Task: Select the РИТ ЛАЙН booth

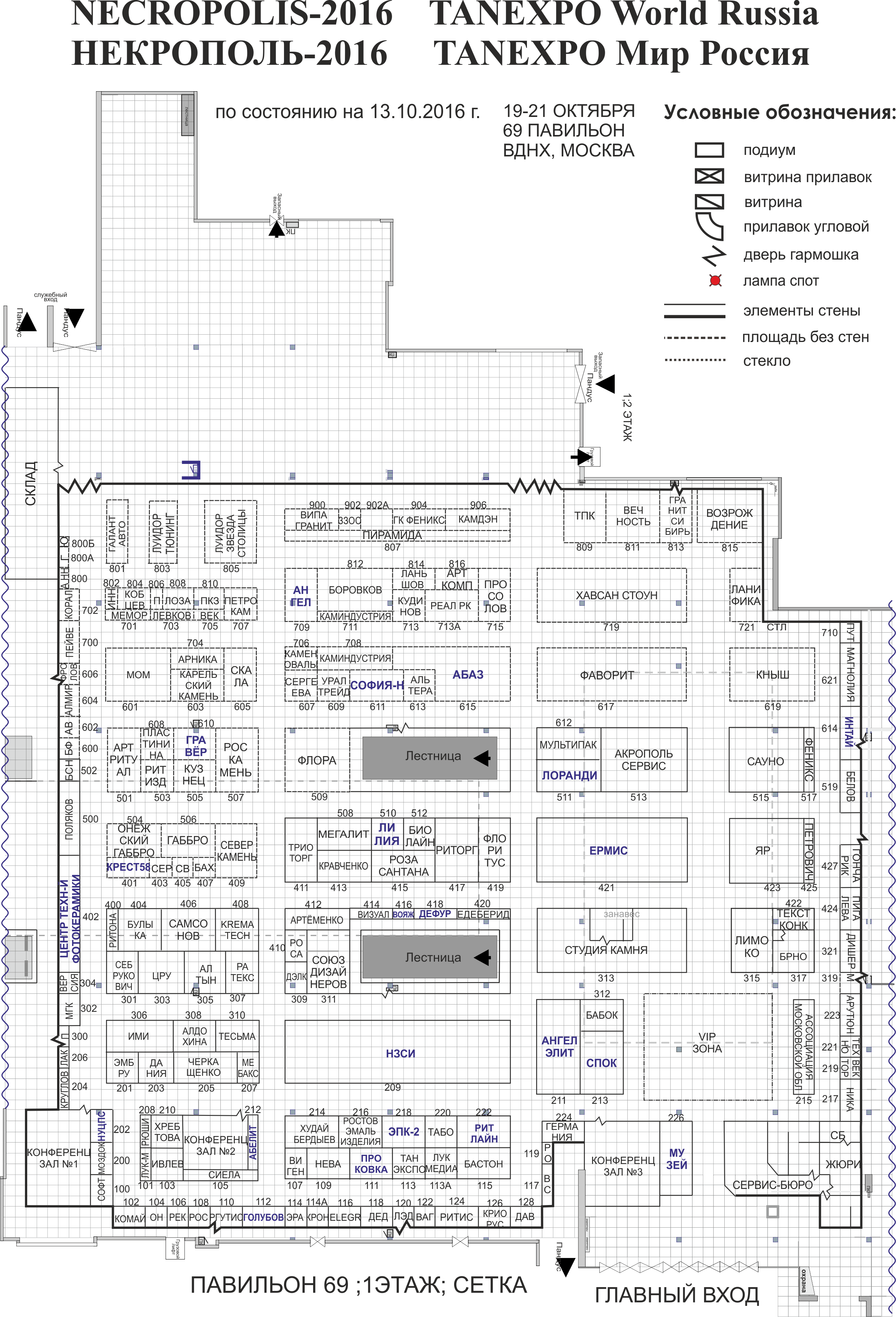Action: tap(483, 1133)
